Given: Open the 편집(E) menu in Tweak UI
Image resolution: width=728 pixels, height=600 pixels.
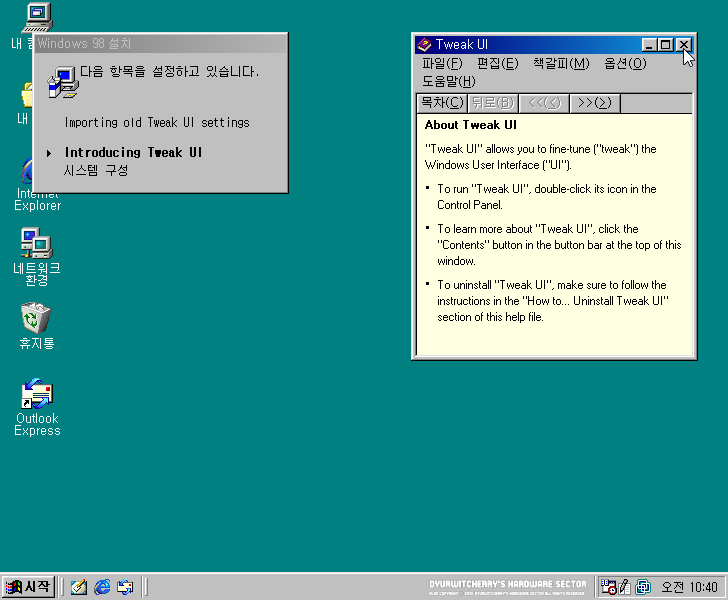Looking at the screenshot, I should click(498, 64).
